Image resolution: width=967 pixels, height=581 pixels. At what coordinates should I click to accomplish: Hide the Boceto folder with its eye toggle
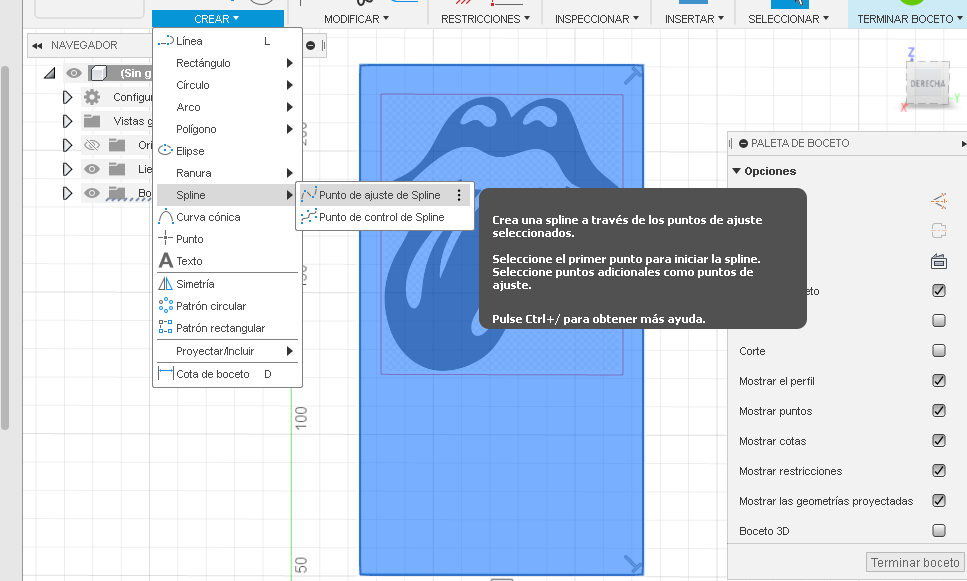(92, 193)
